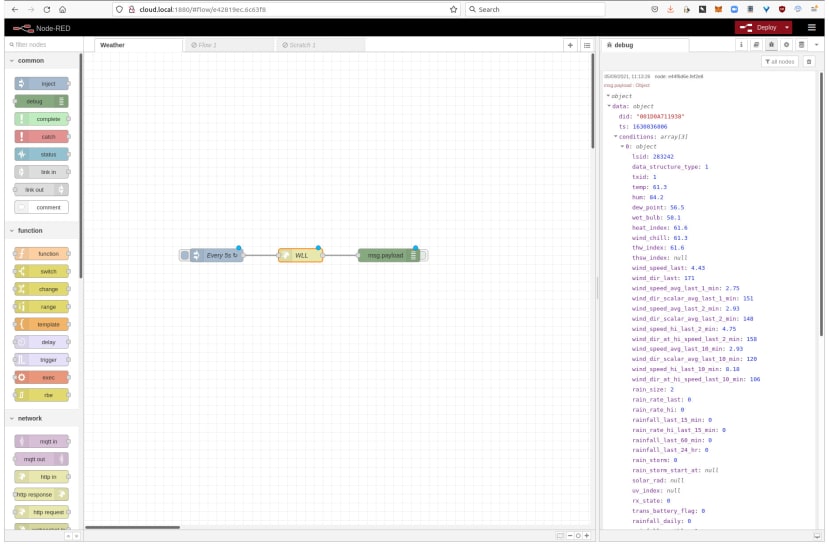Screen dimensions: 829x546
Task: Click the browser address bar
Action: [x=285, y=10]
